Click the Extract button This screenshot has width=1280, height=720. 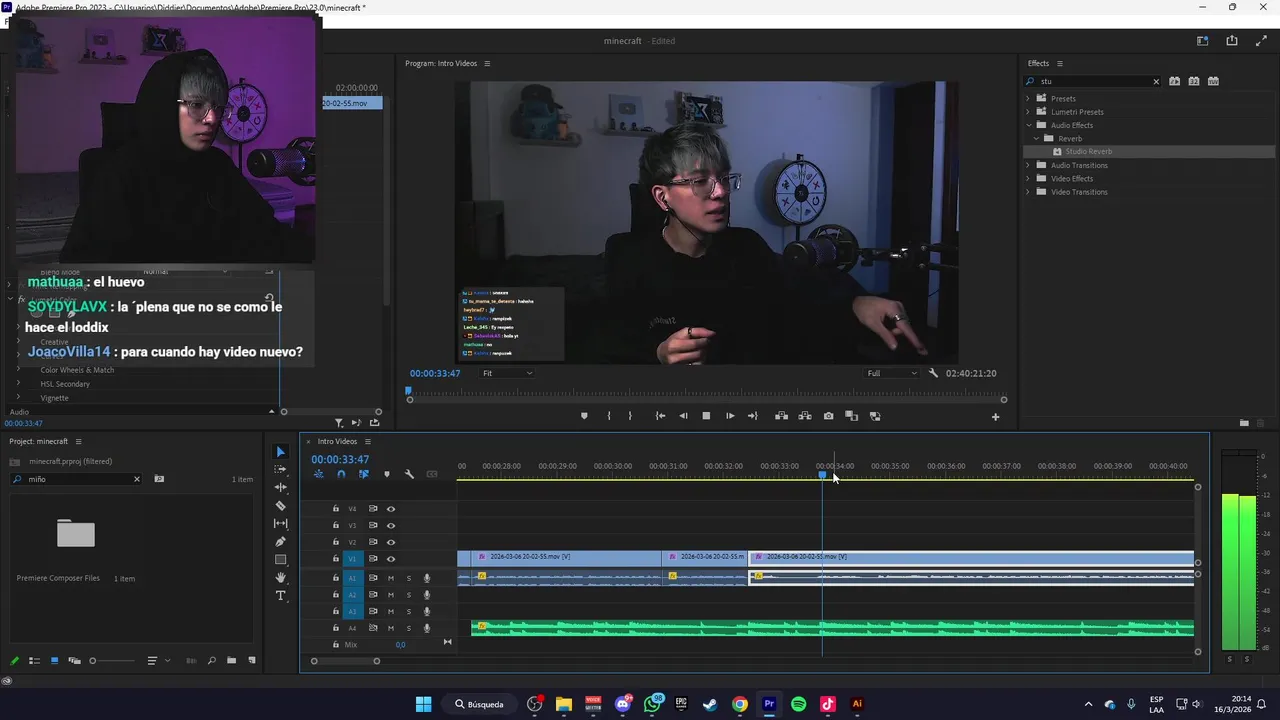click(x=804, y=416)
